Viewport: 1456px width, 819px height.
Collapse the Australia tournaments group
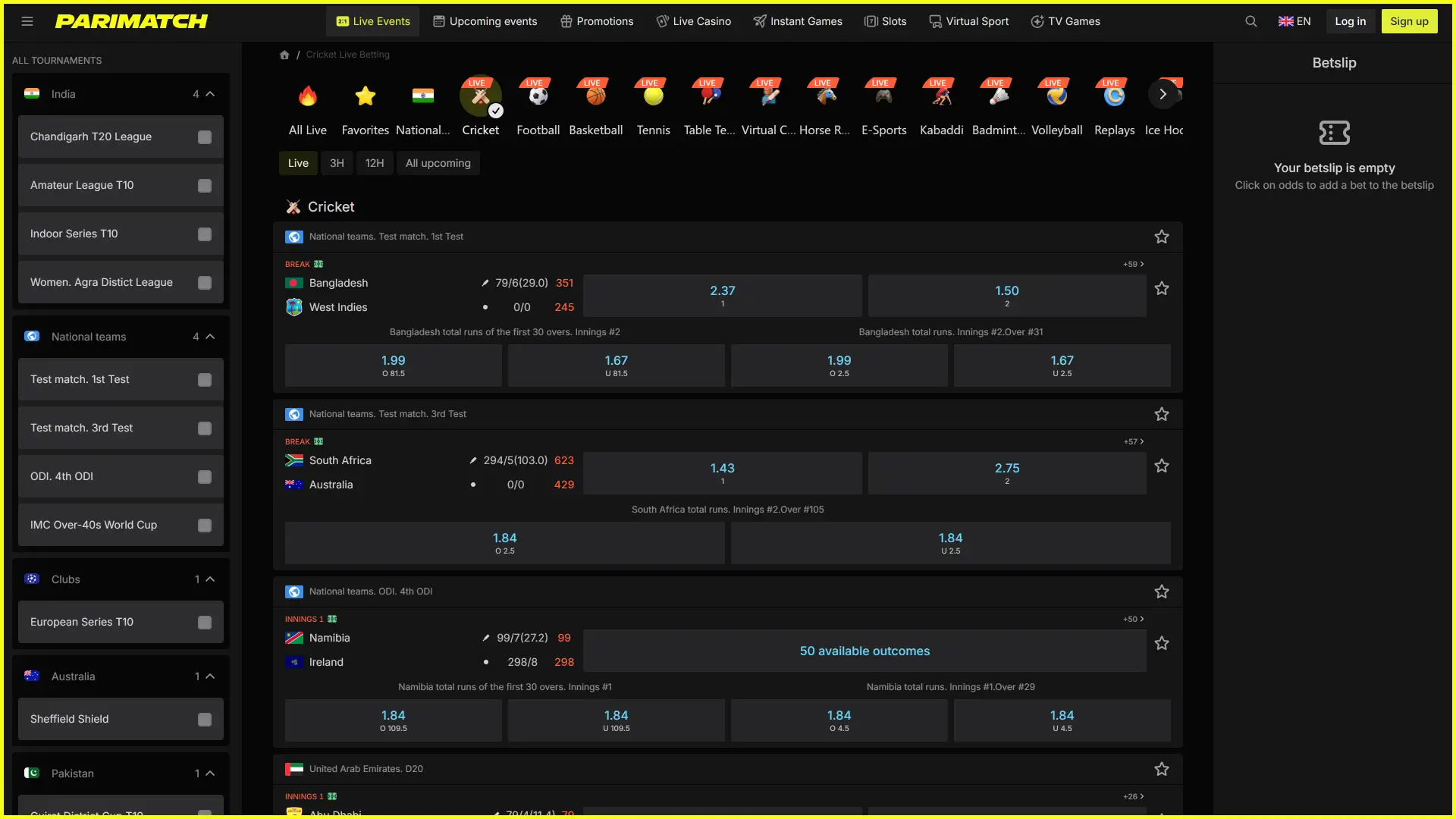pos(211,676)
